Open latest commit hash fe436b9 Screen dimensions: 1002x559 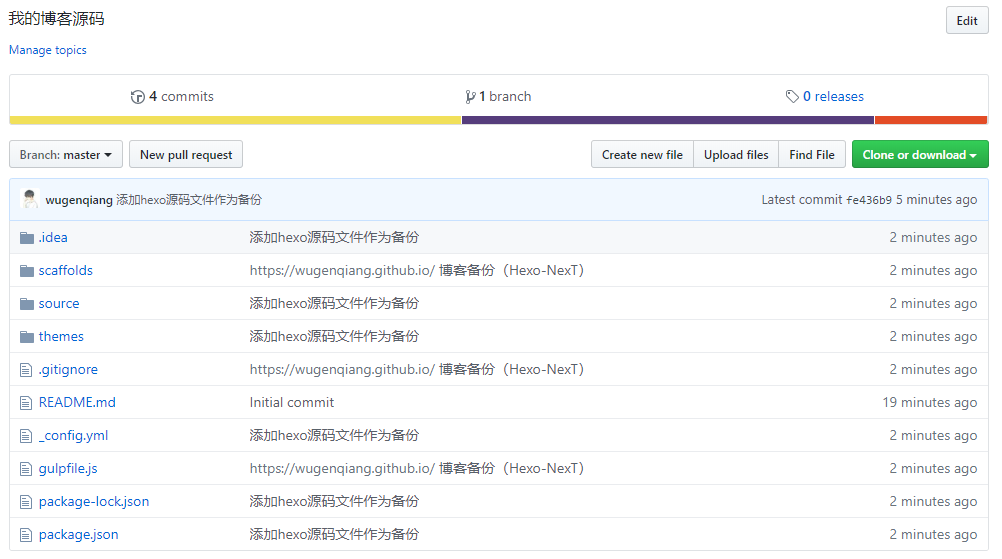868,200
